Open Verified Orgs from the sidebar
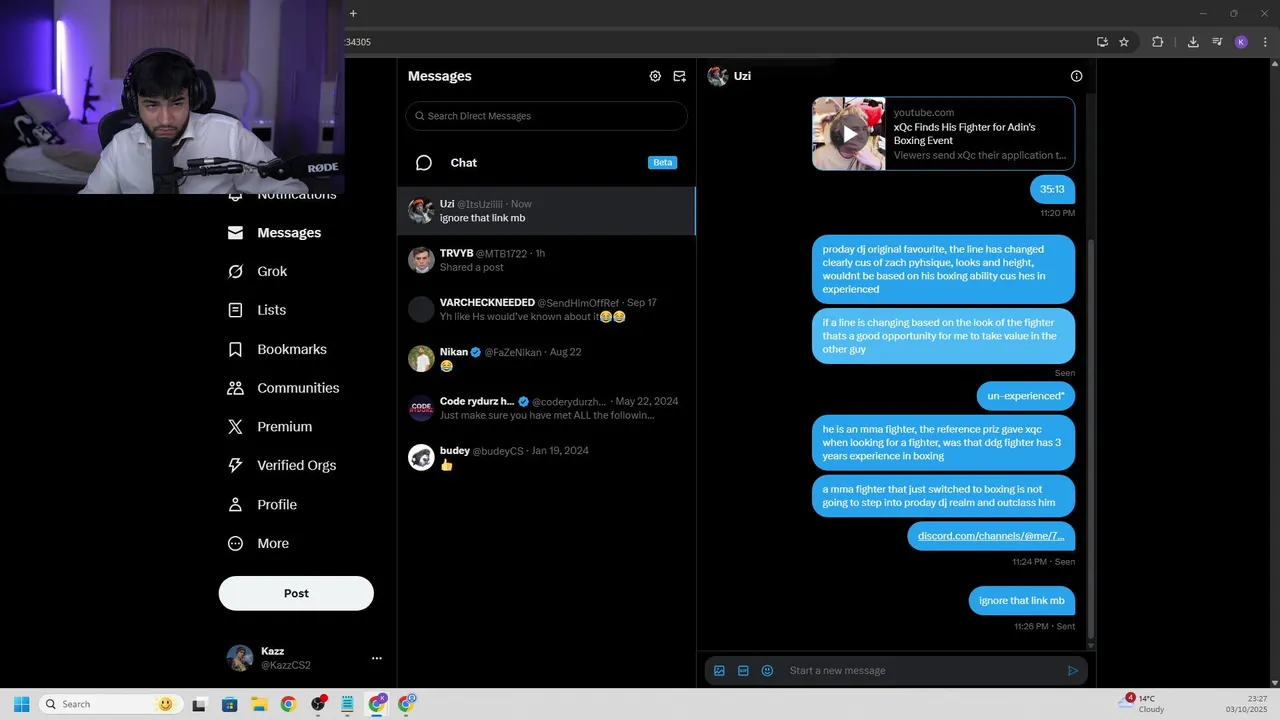The width and height of the screenshot is (1280, 720). pyautogui.click(x=282, y=465)
